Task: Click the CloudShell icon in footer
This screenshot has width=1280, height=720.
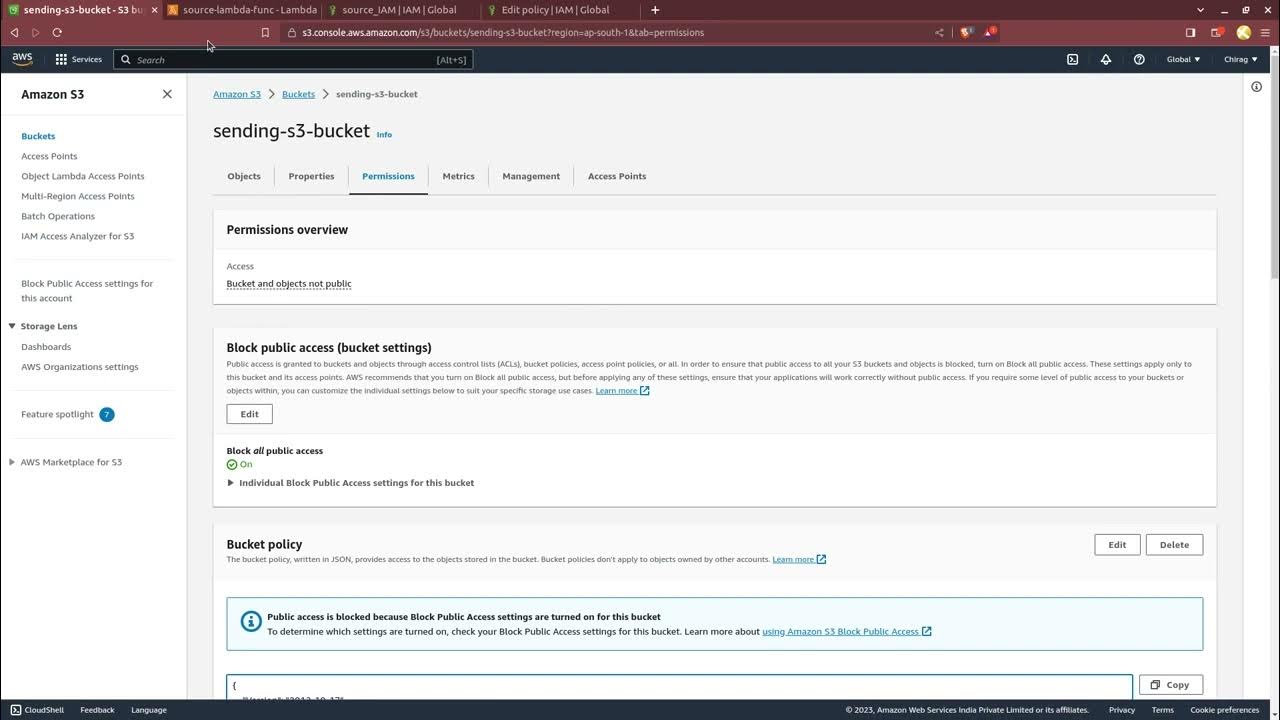Action: (x=15, y=710)
